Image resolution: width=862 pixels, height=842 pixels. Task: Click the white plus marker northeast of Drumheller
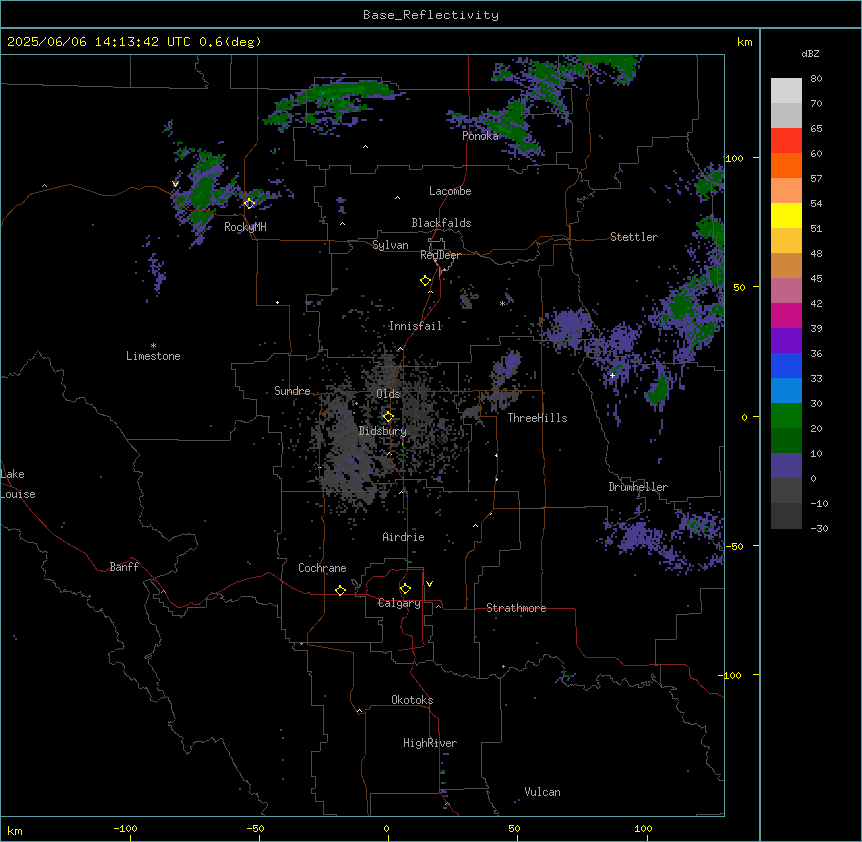point(612,375)
